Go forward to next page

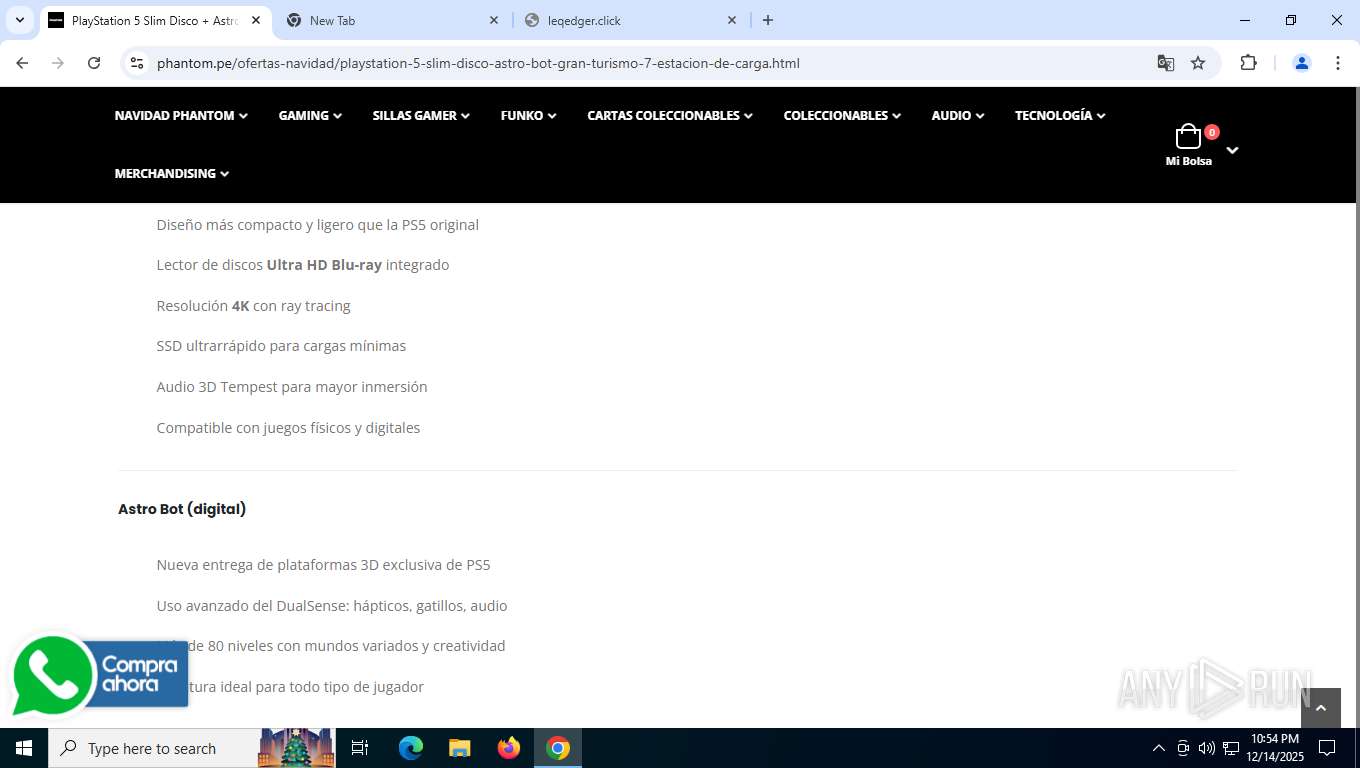coord(58,63)
